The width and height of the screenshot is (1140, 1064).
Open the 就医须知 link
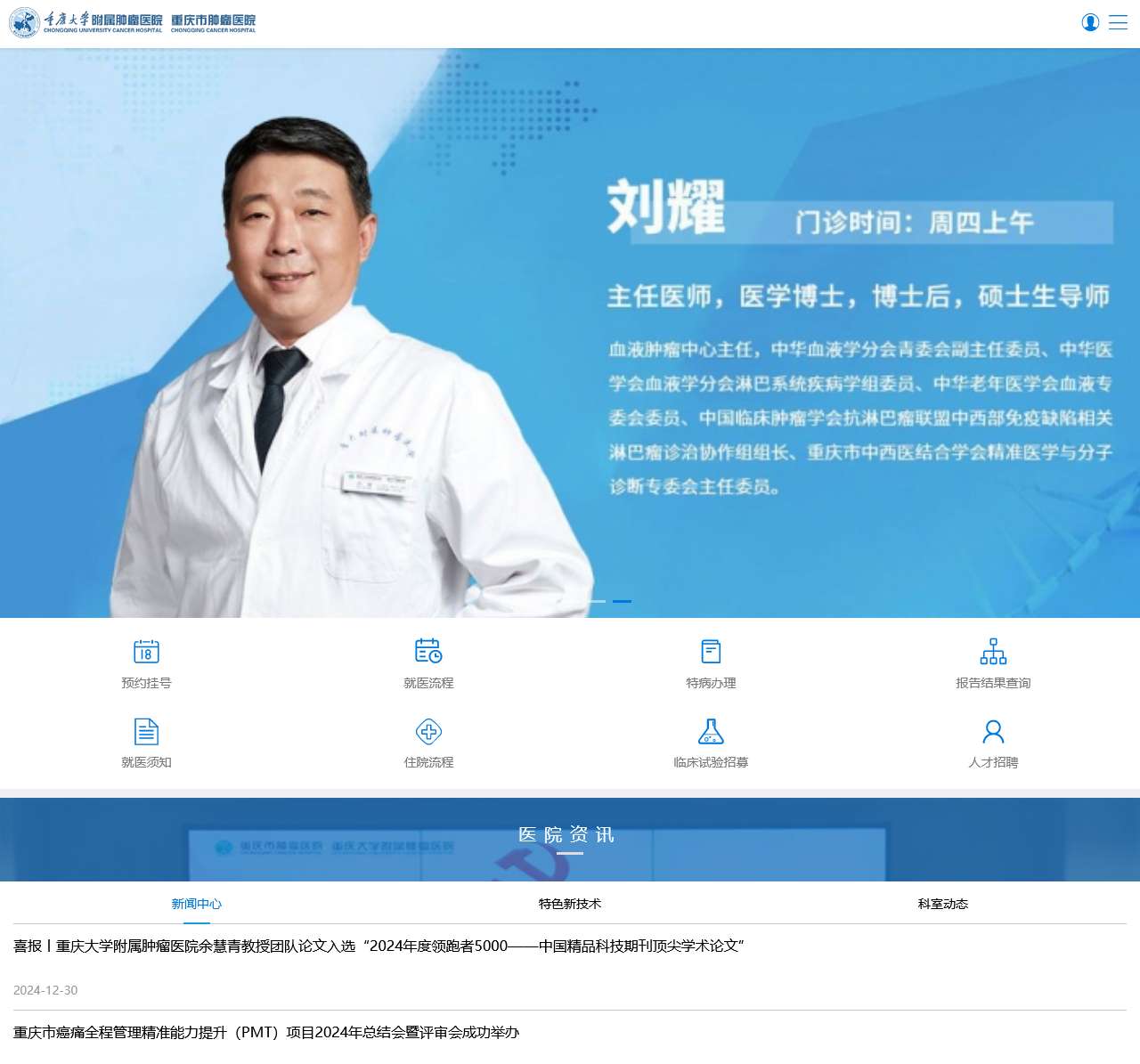[x=146, y=762]
